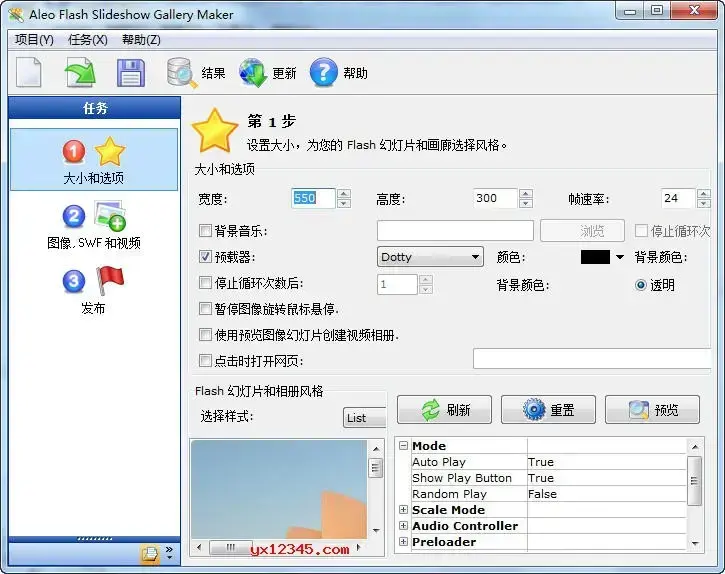Expand the Audio Controller group
Viewport: 725px width, 574px height.
404,525
